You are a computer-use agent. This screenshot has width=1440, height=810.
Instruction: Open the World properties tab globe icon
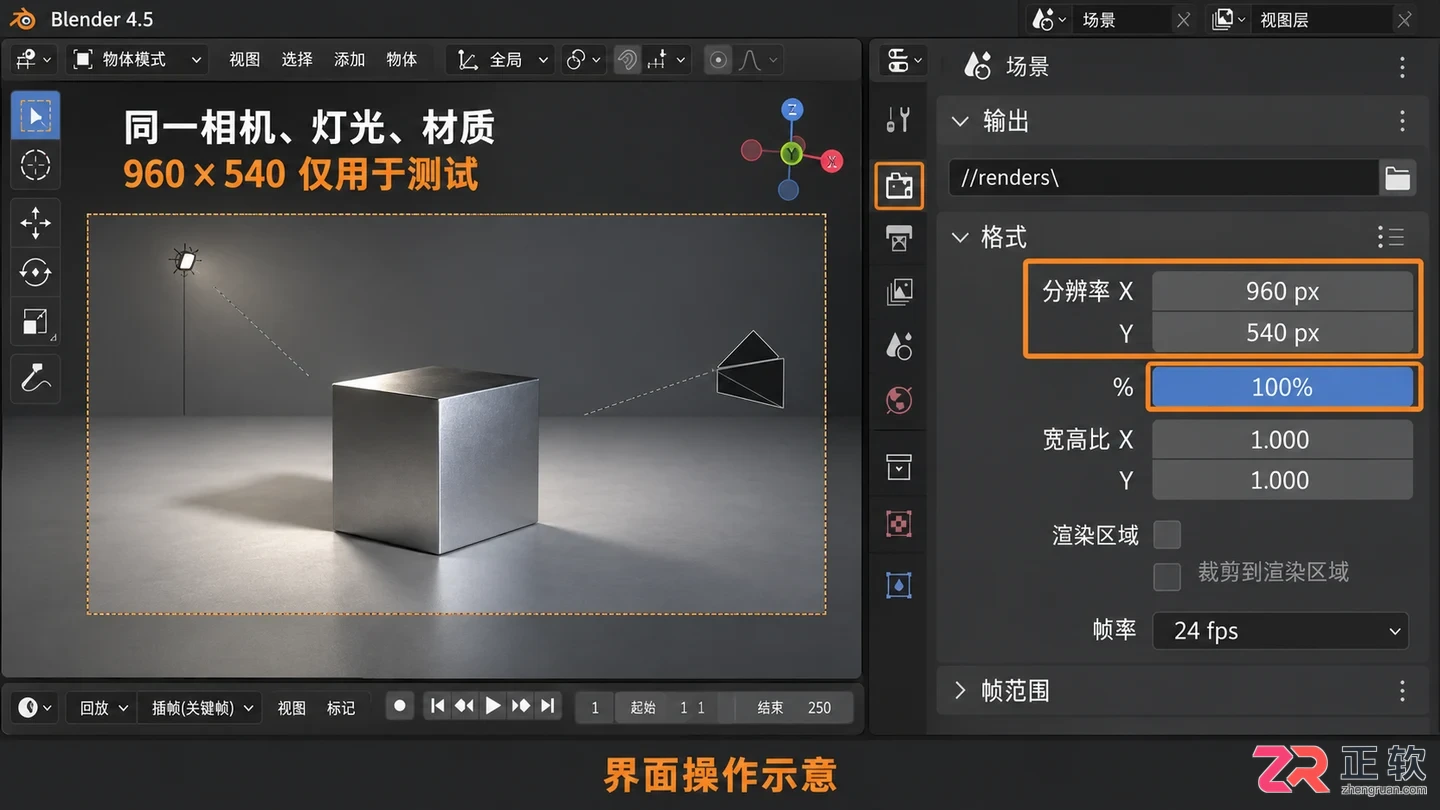(898, 401)
